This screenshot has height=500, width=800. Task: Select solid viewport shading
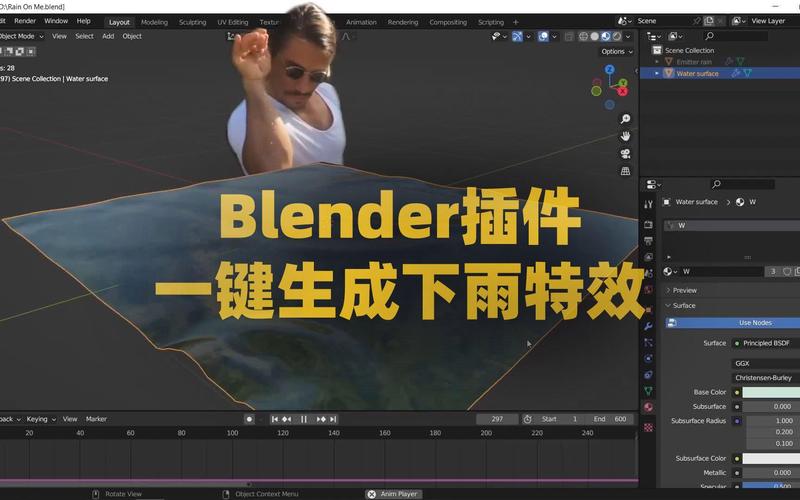(x=594, y=36)
